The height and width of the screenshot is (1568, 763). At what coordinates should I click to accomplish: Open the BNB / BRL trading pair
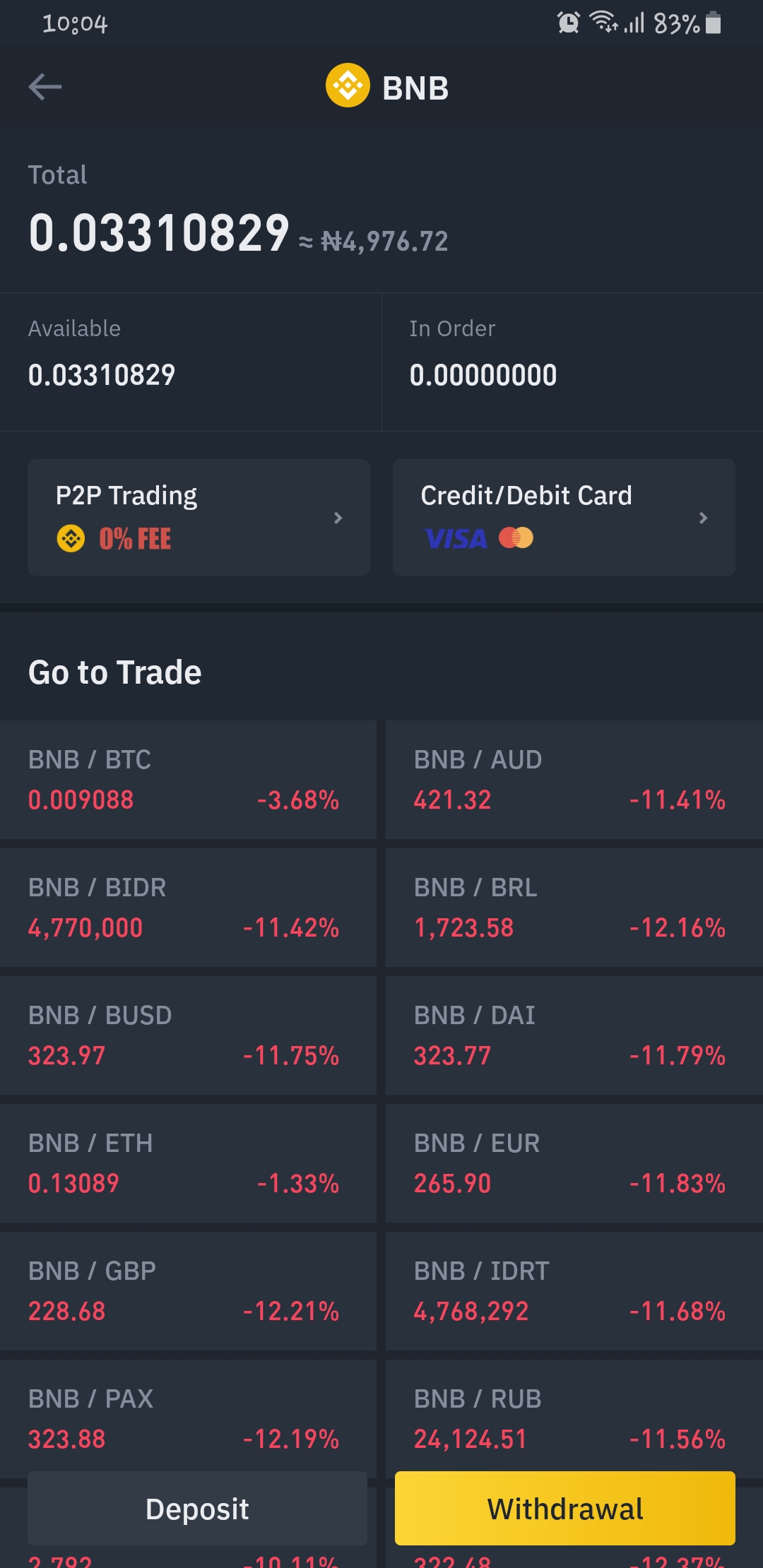point(574,908)
